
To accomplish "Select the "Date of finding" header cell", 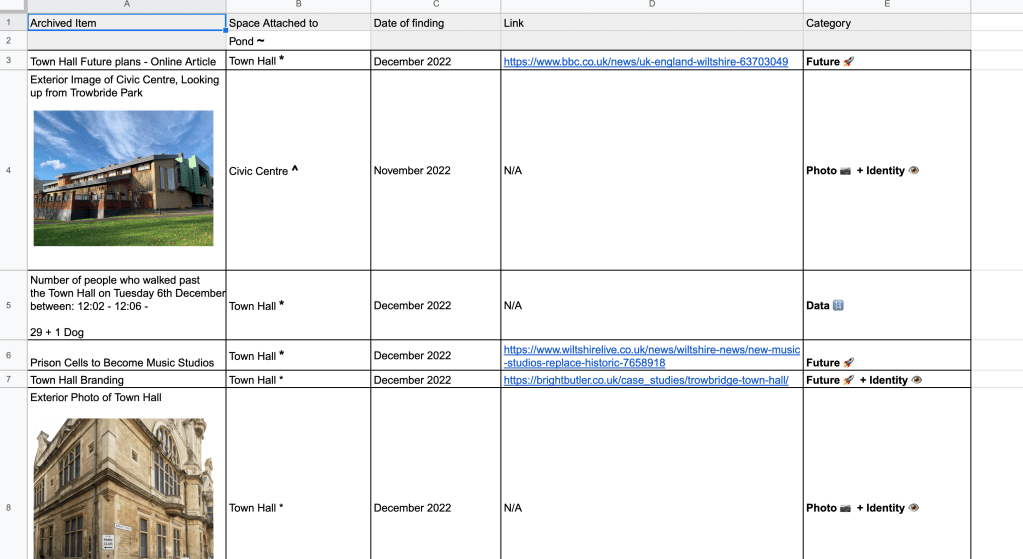I will point(435,23).
